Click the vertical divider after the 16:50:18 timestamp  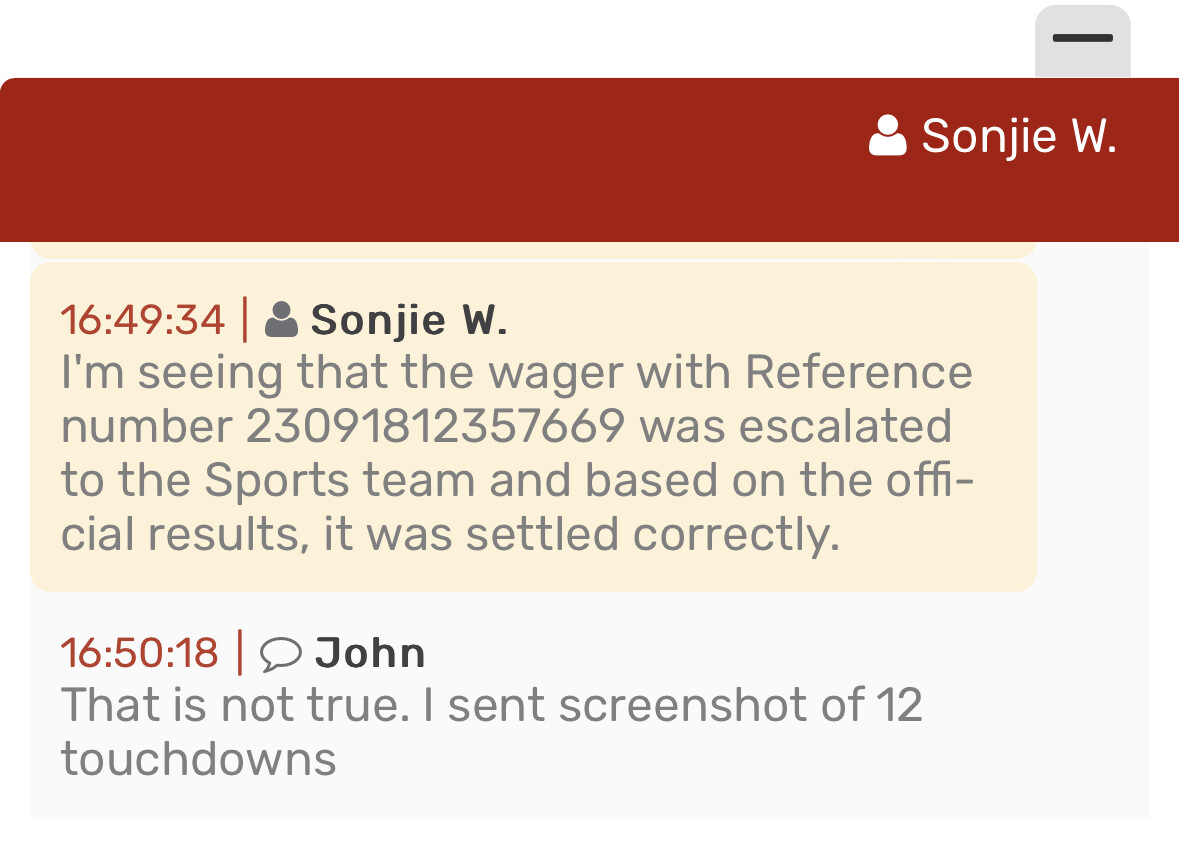[239, 654]
